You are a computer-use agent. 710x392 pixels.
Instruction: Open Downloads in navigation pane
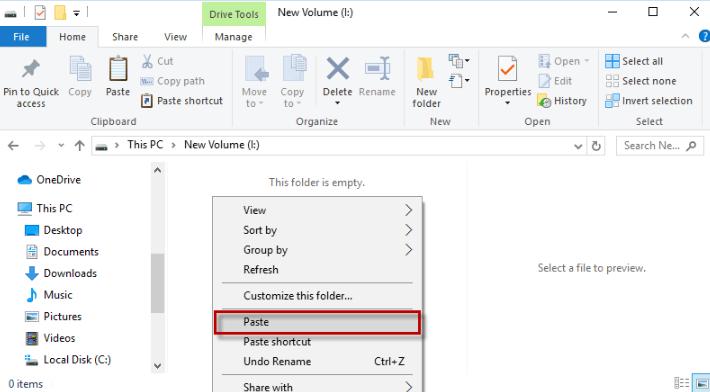click(61, 273)
